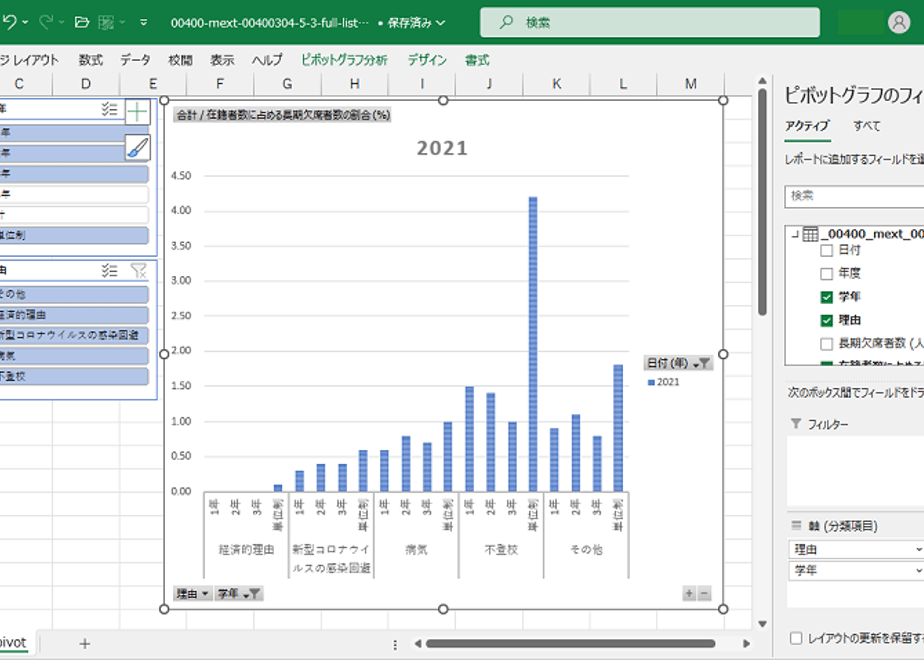Click the 経済的理由 axis category label

pos(246,550)
